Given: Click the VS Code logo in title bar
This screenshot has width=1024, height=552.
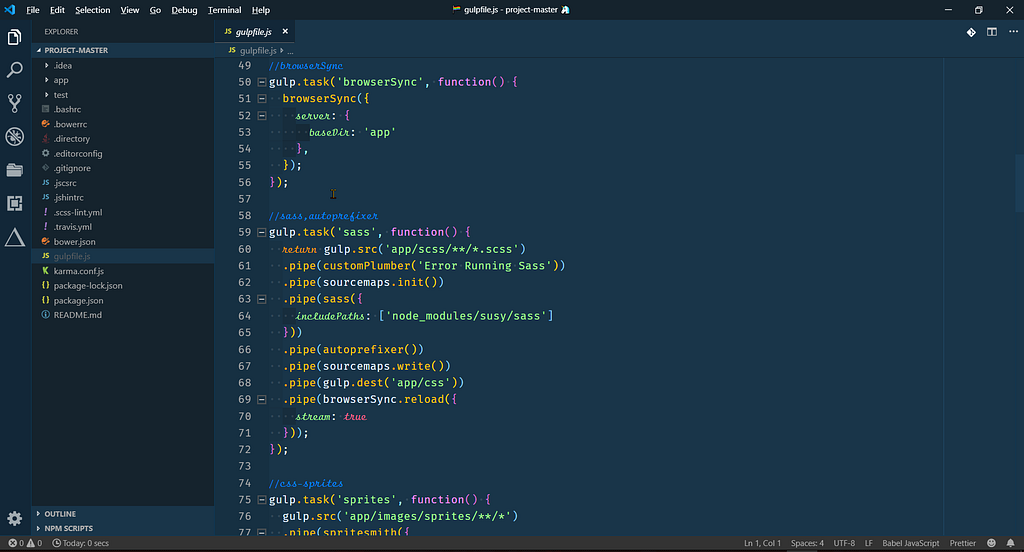Looking at the screenshot, I should [x=10, y=10].
